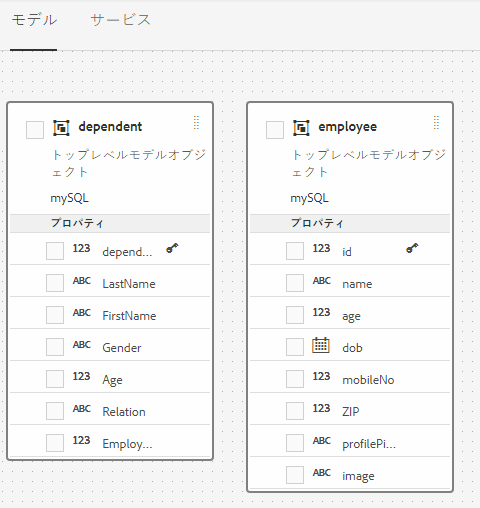Click the employee card description text
The image size is (480, 508).
pos(369,163)
